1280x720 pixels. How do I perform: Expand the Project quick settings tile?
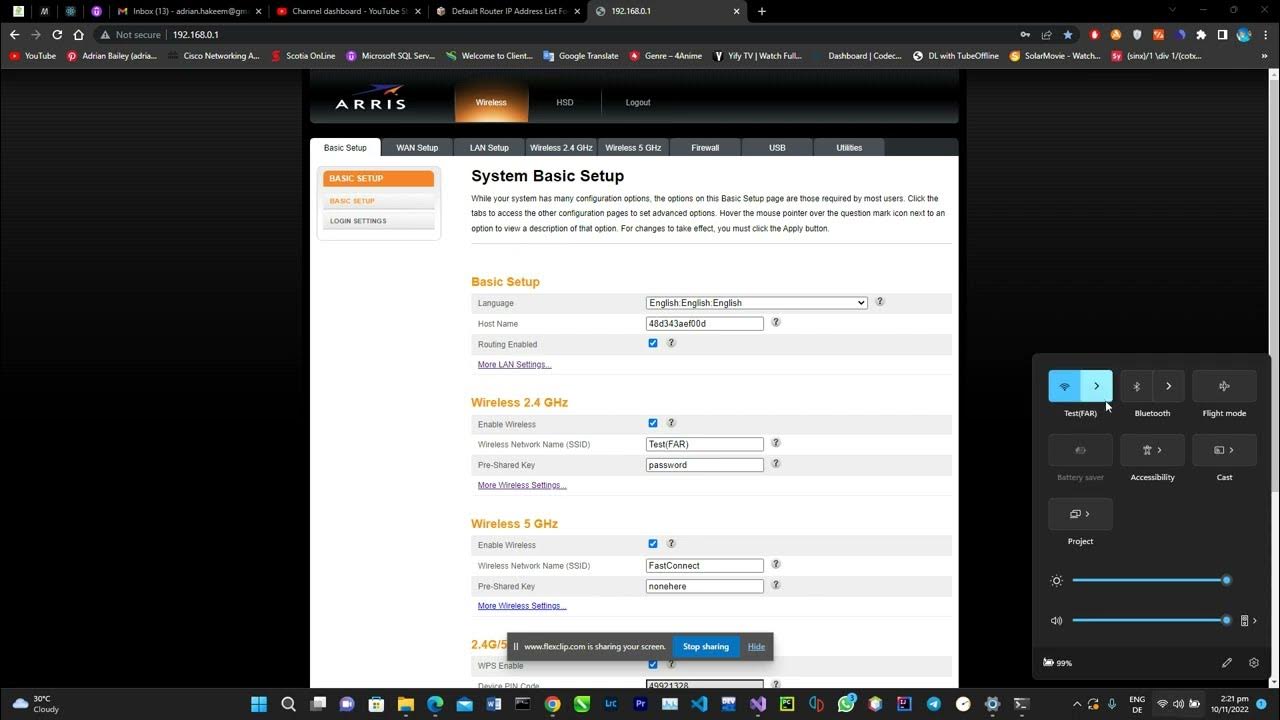click(x=1080, y=514)
